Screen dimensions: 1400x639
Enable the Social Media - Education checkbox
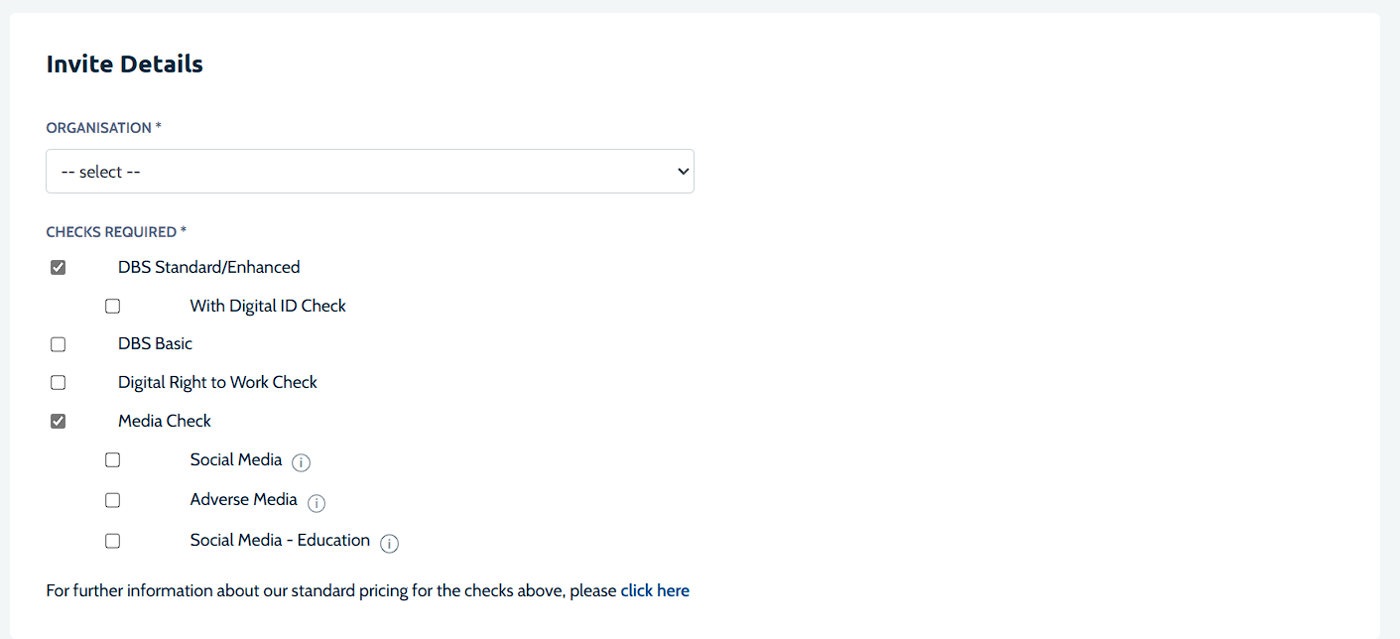pos(113,541)
